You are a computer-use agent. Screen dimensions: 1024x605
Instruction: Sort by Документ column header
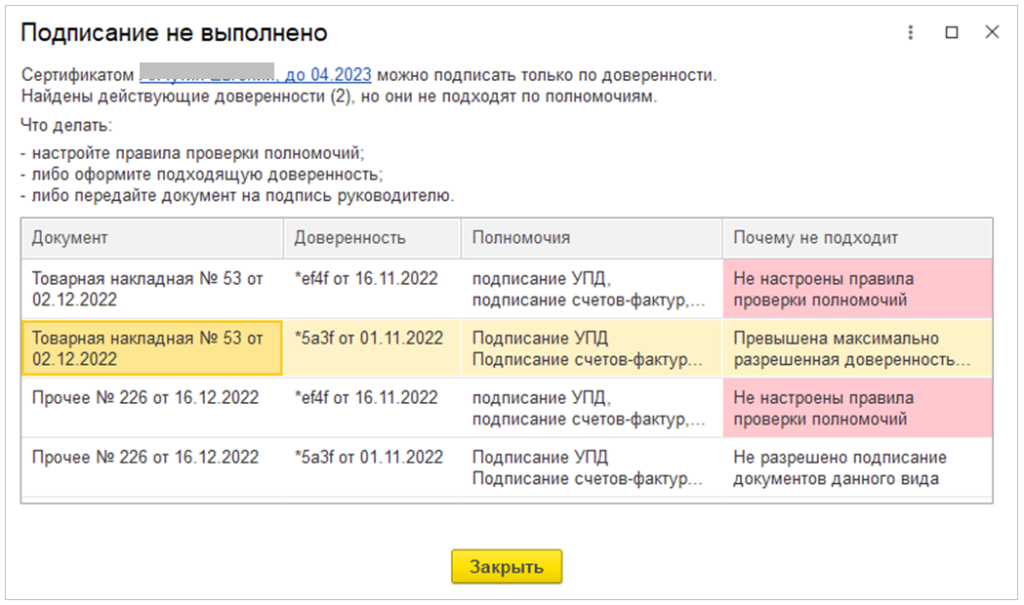(151, 238)
